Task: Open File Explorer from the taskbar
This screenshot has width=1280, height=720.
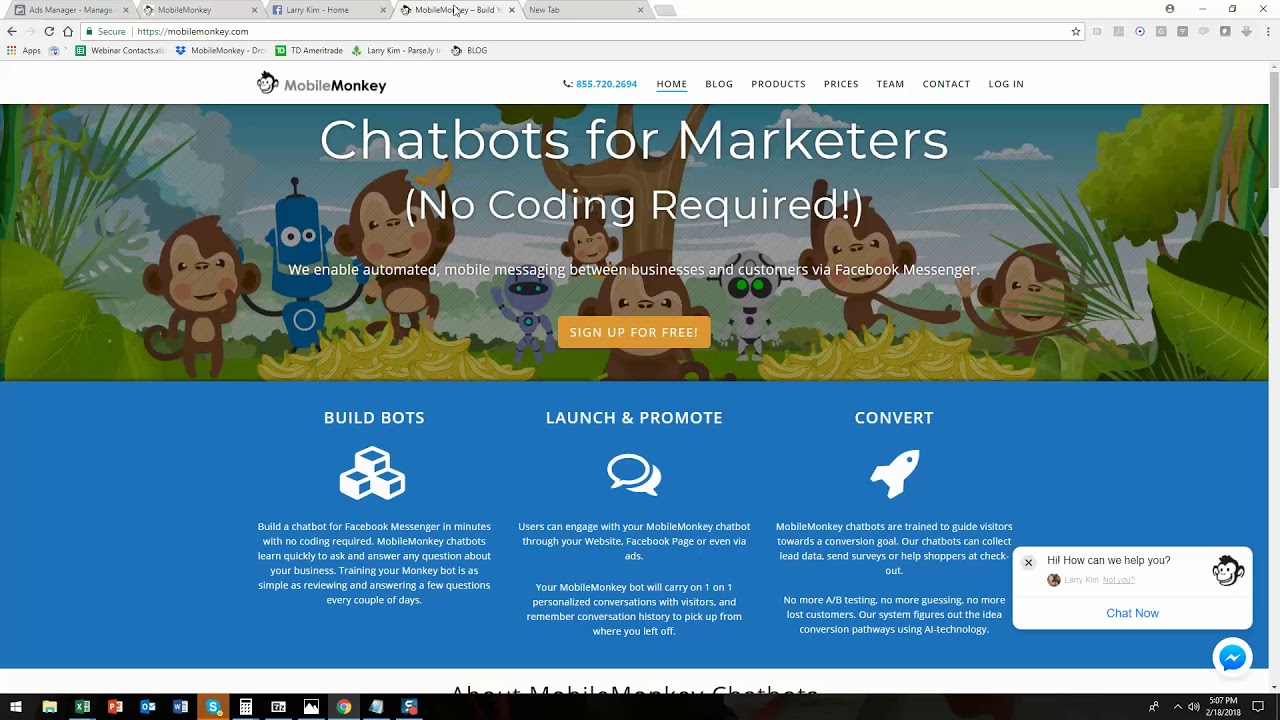Action: pyautogui.click(x=49, y=707)
